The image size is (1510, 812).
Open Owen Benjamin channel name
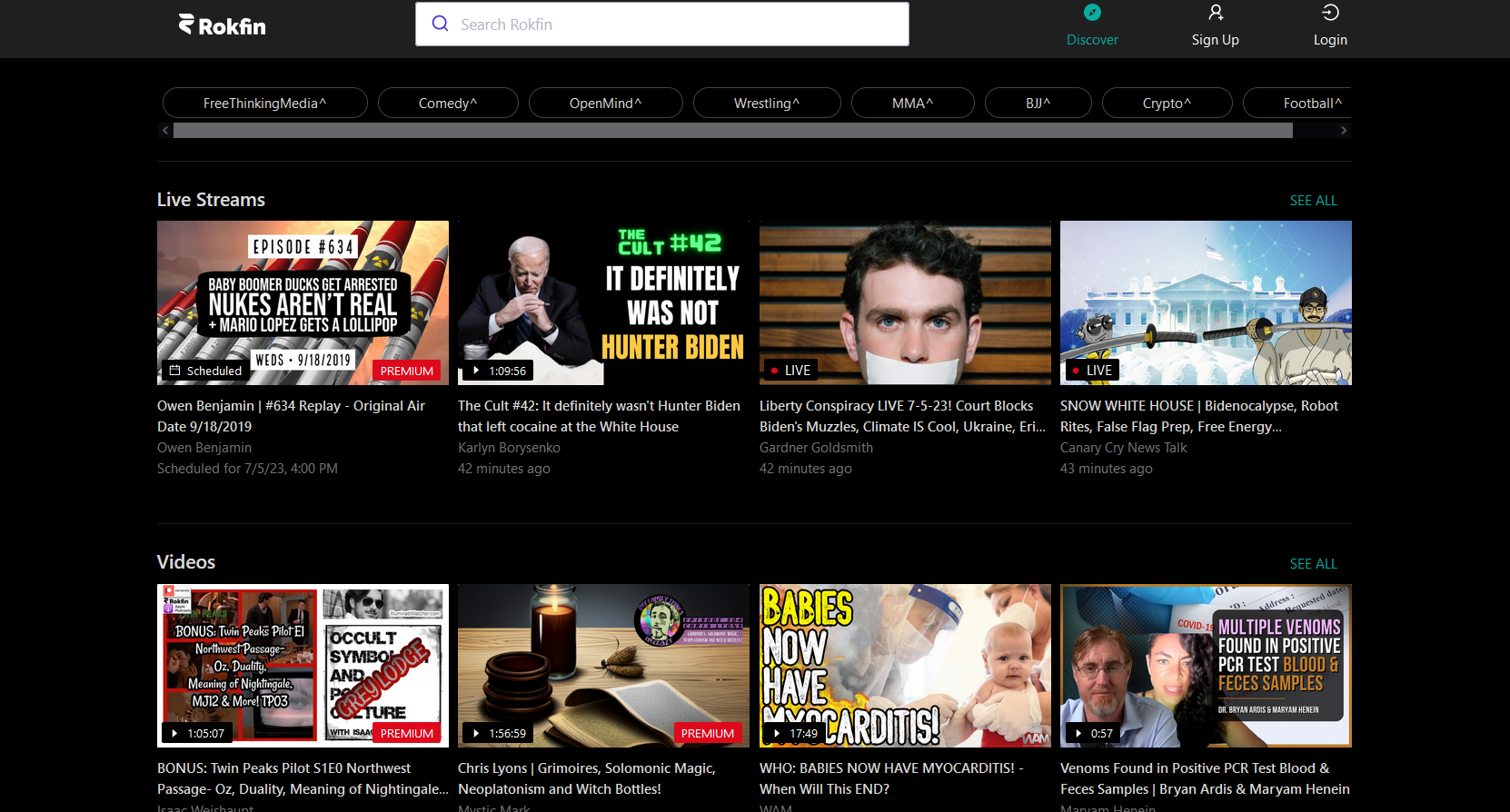point(204,448)
